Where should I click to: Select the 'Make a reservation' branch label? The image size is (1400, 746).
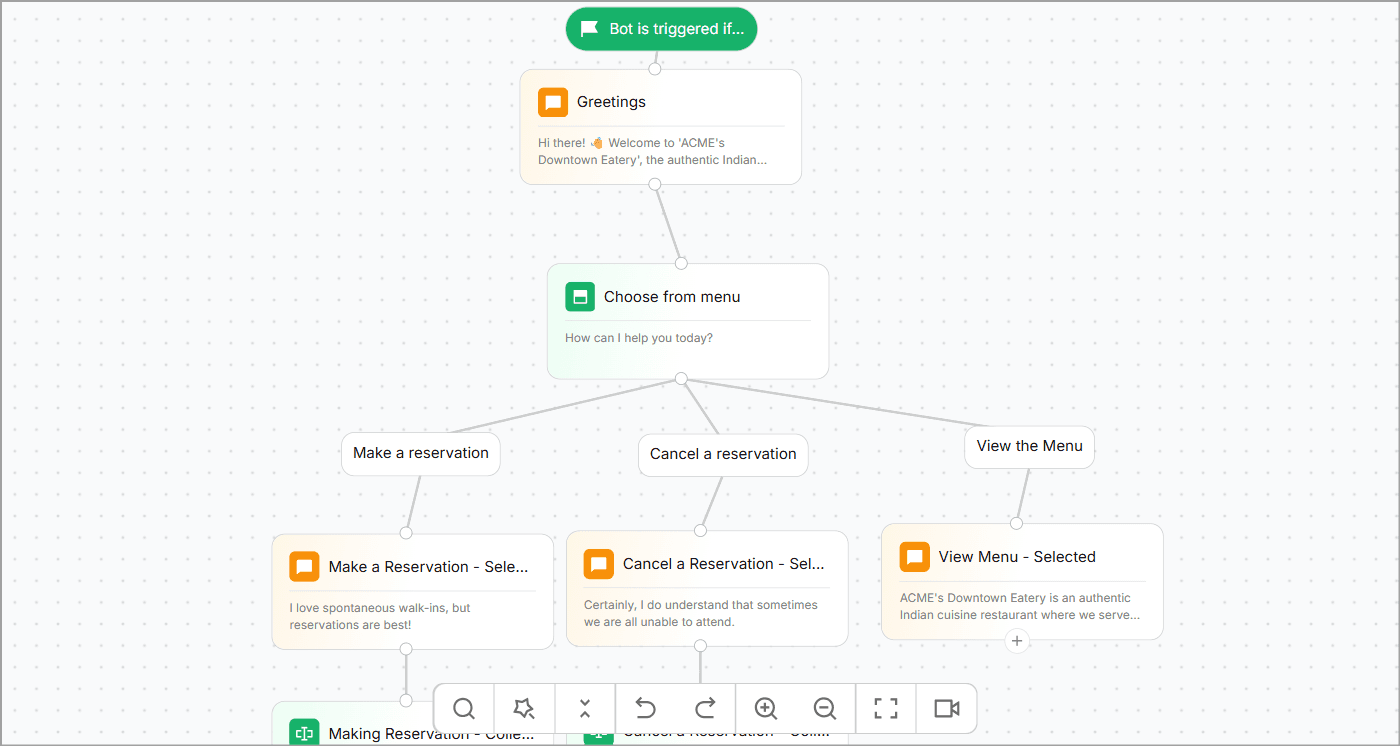point(421,453)
